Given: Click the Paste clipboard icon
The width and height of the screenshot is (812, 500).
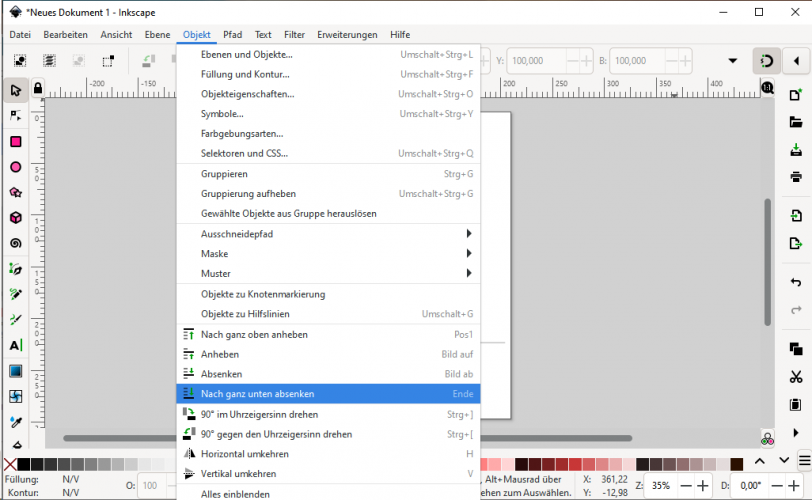Looking at the screenshot, I should (x=796, y=404).
